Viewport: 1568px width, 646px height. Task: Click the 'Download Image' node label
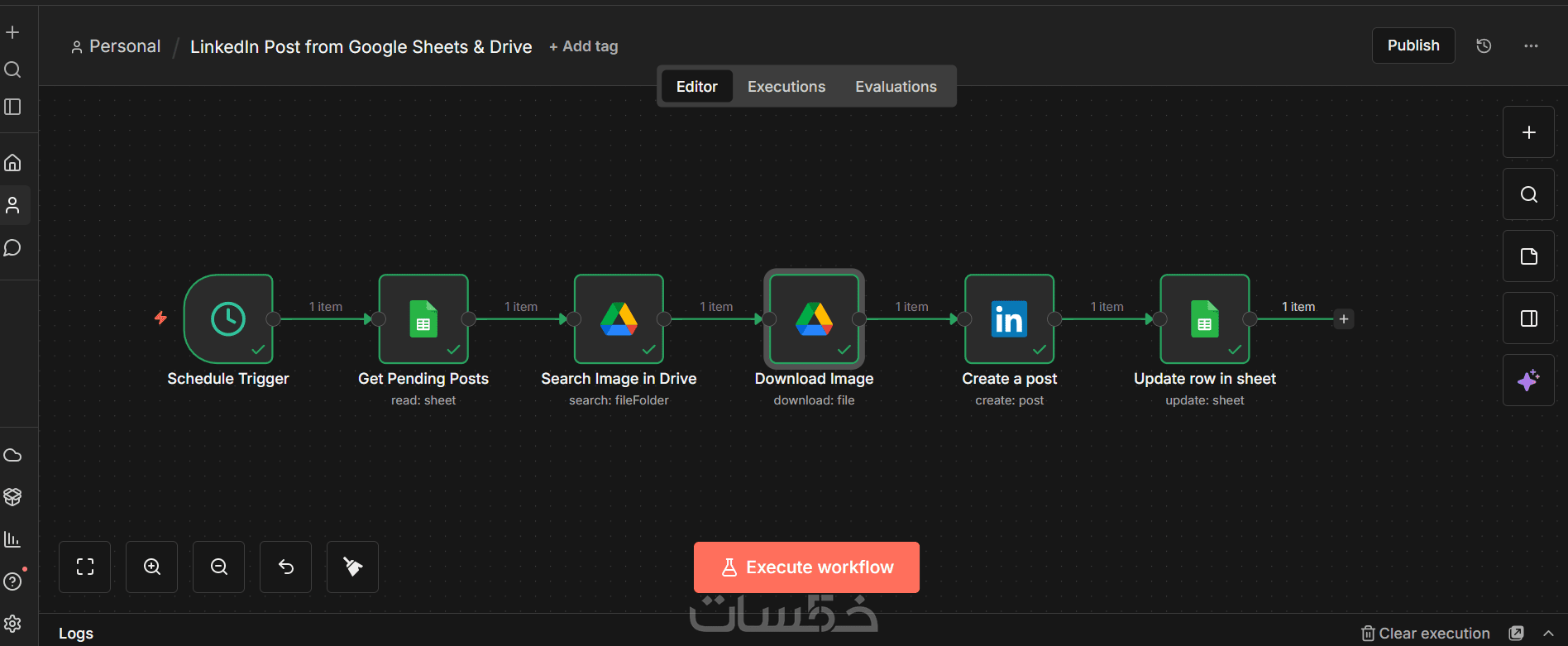(815, 379)
